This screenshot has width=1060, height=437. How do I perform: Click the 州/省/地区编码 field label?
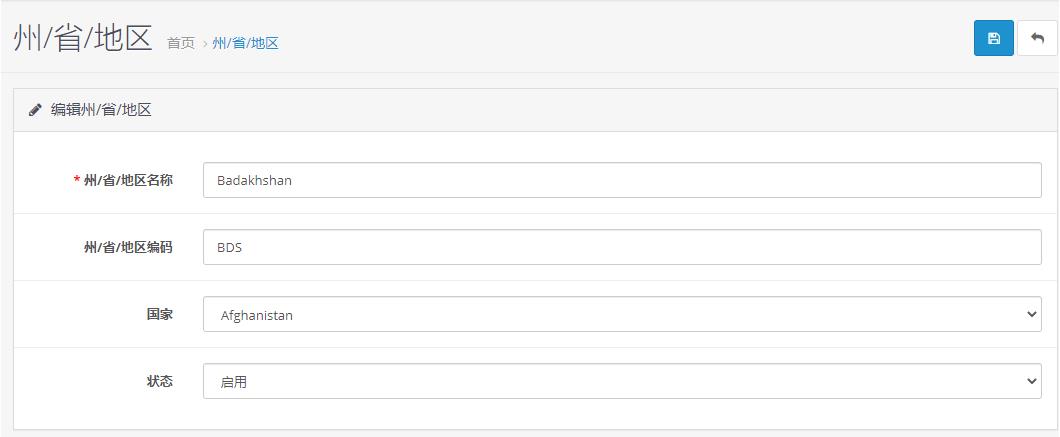pos(128,247)
